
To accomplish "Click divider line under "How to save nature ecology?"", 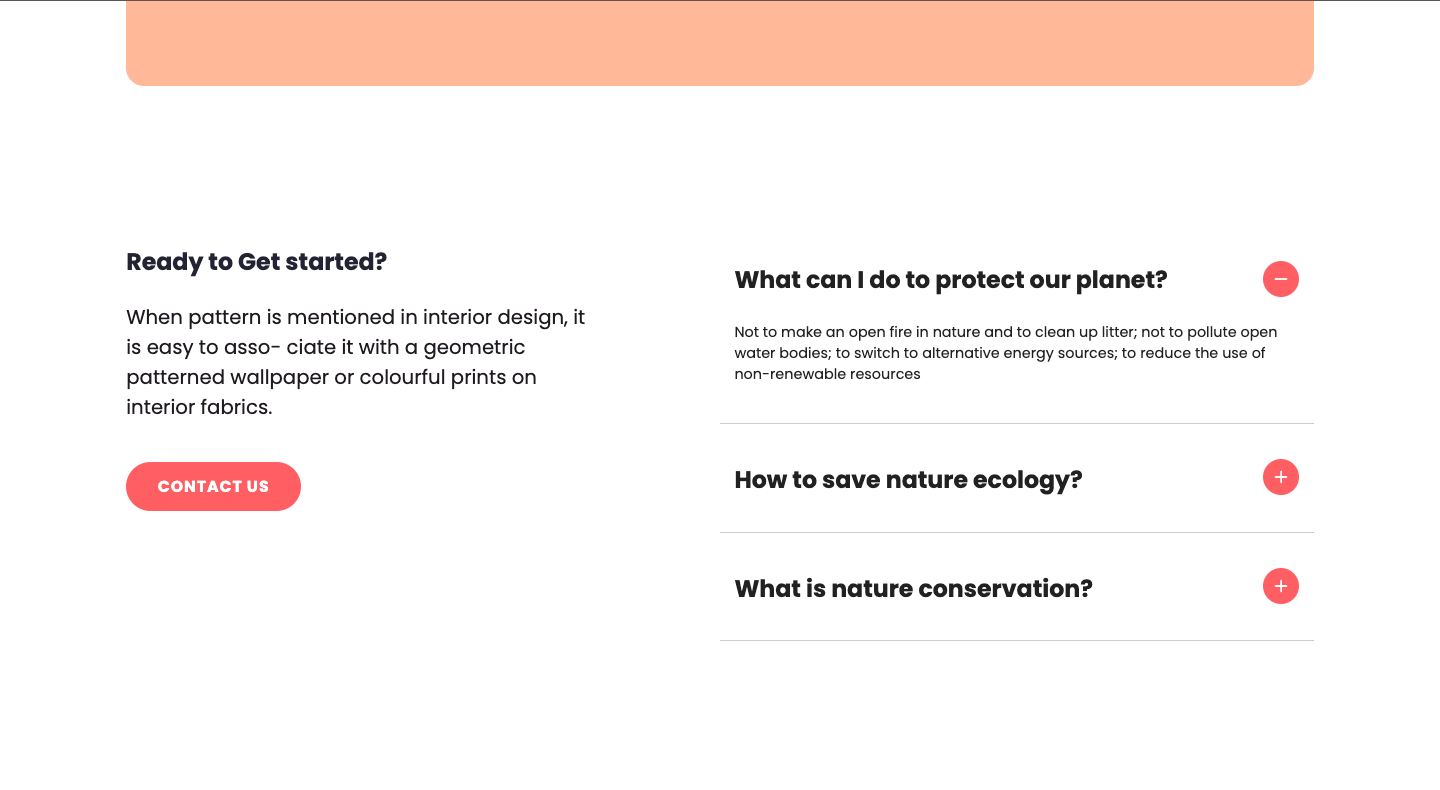I will coord(1016,533).
